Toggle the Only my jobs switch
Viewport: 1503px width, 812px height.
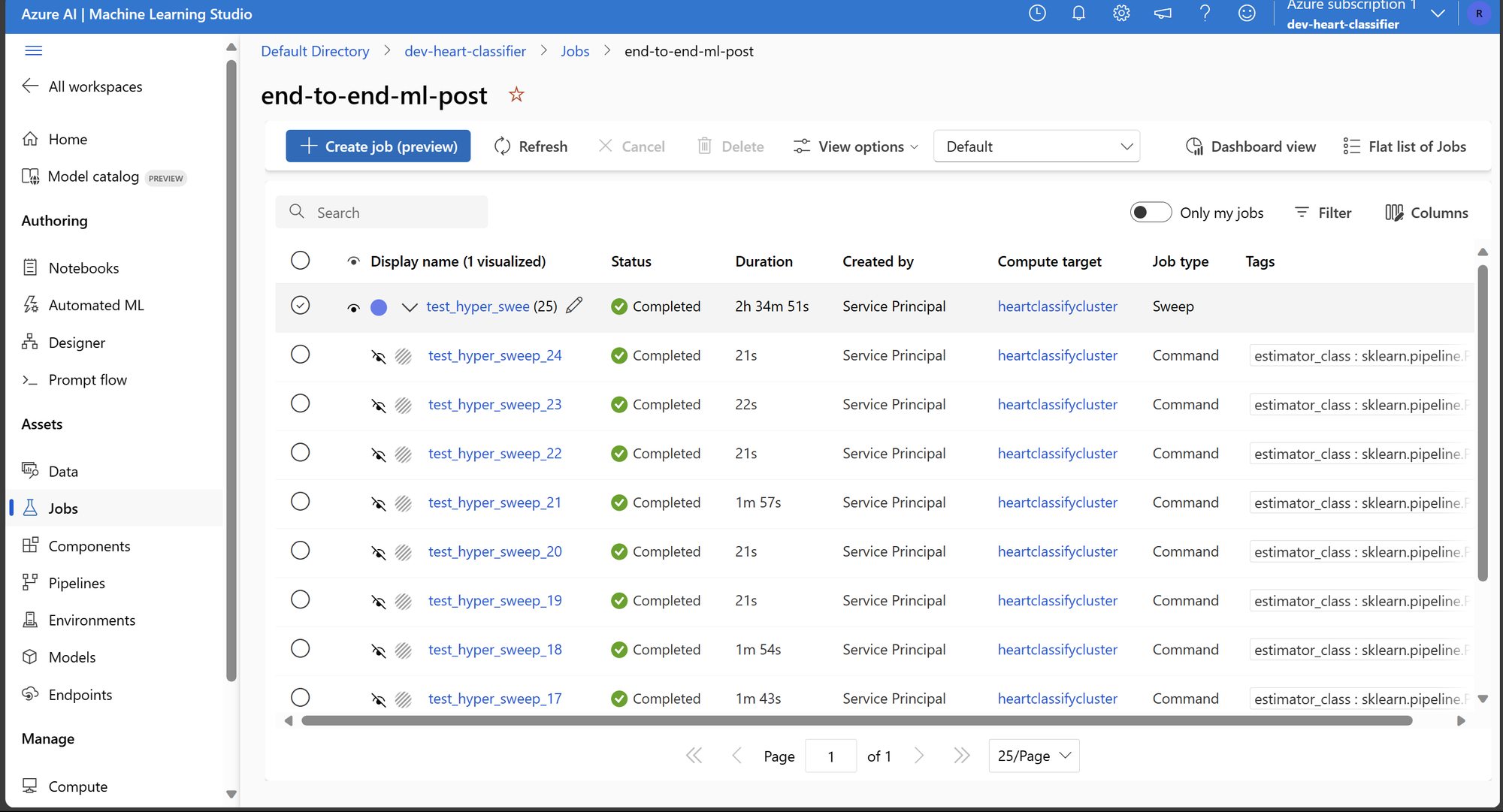[1149, 212]
